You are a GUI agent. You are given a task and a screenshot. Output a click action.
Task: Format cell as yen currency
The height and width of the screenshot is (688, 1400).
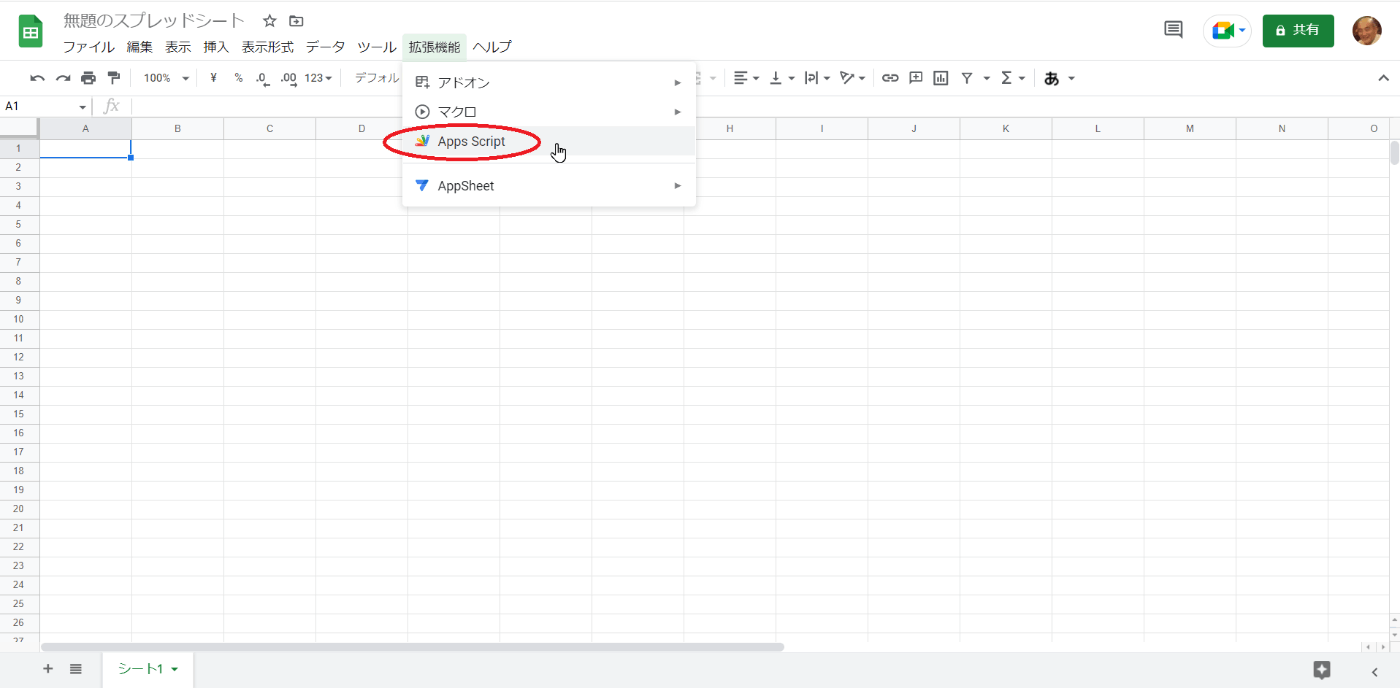click(x=213, y=78)
